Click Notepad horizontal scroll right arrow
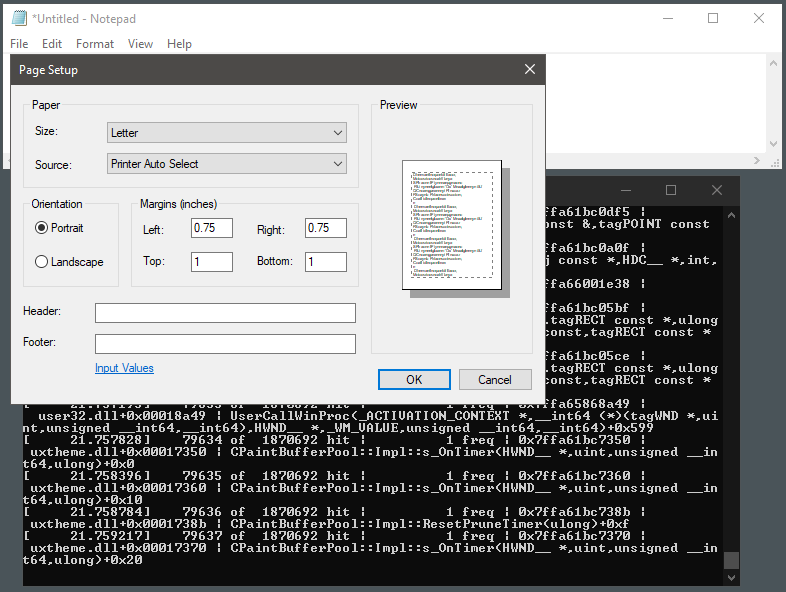786x592 pixels. tap(756, 160)
